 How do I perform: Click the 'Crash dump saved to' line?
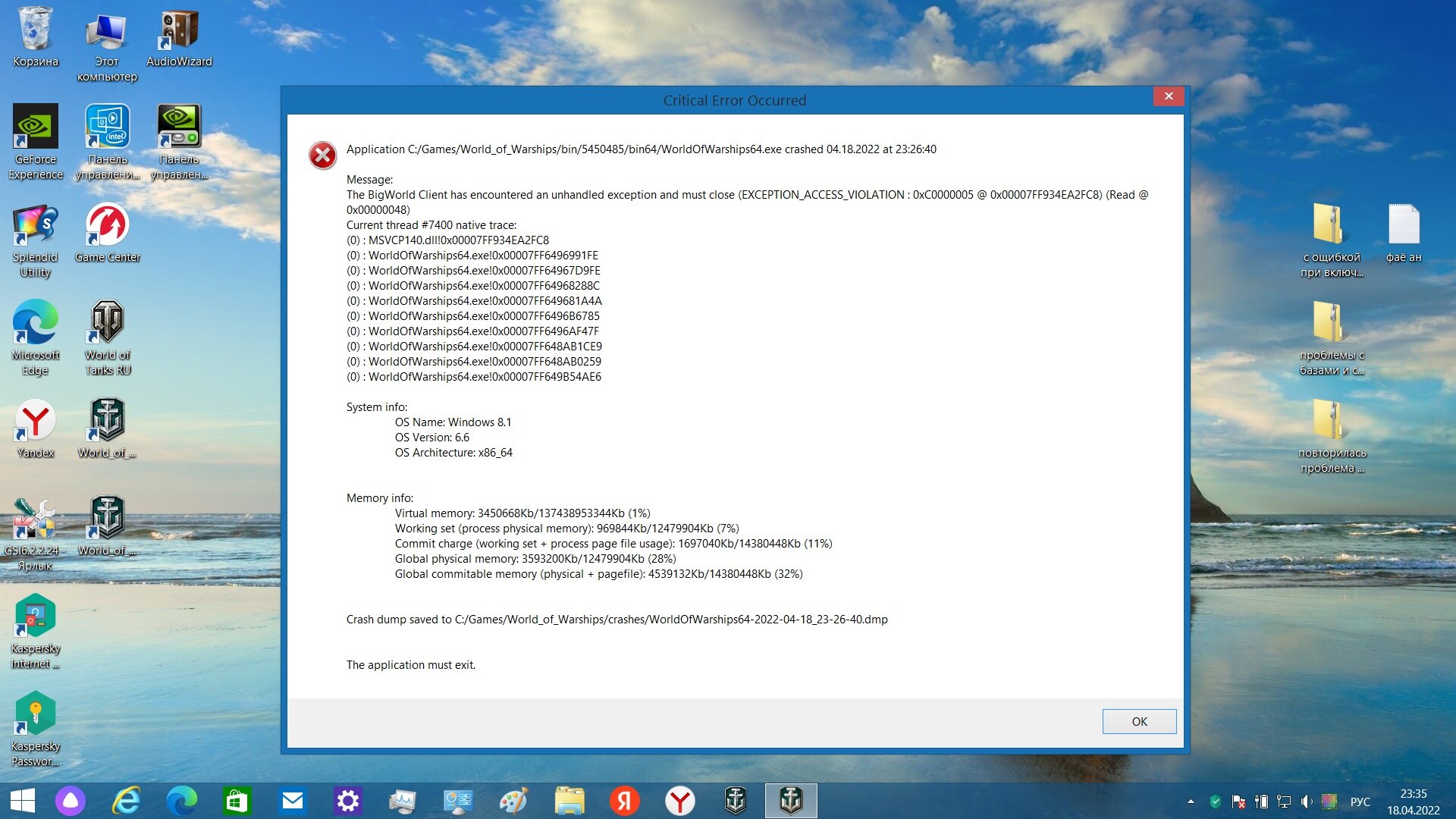(x=617, y=620)
